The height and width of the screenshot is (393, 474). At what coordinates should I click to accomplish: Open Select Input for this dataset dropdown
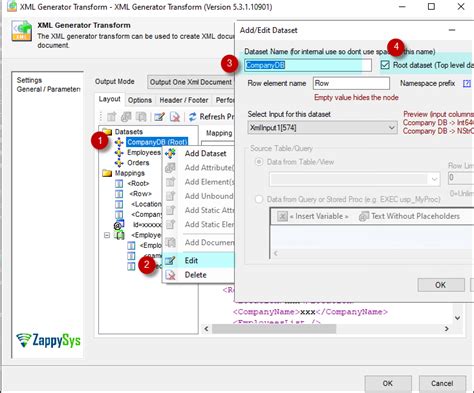point(322,128)
